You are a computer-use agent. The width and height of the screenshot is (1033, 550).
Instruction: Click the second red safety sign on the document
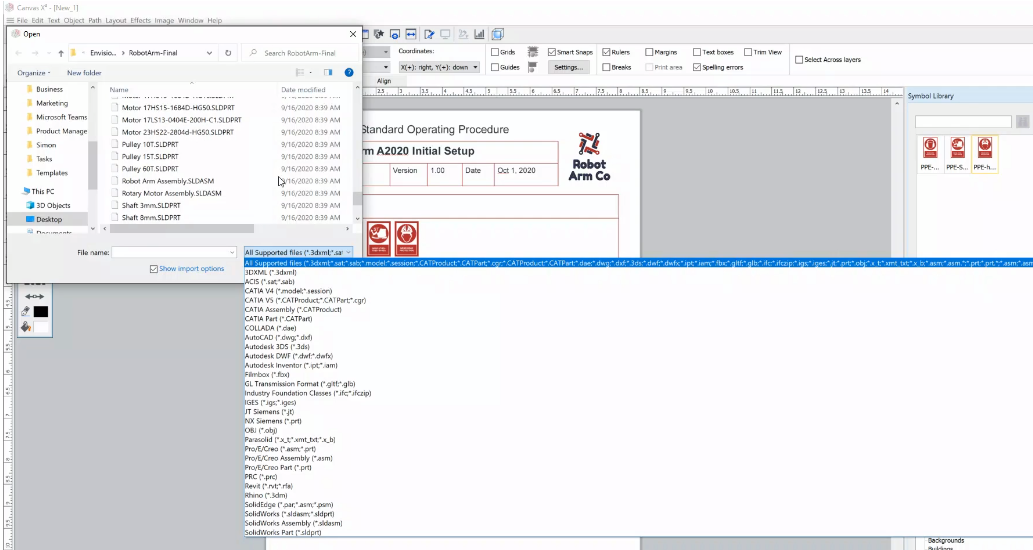407,238
